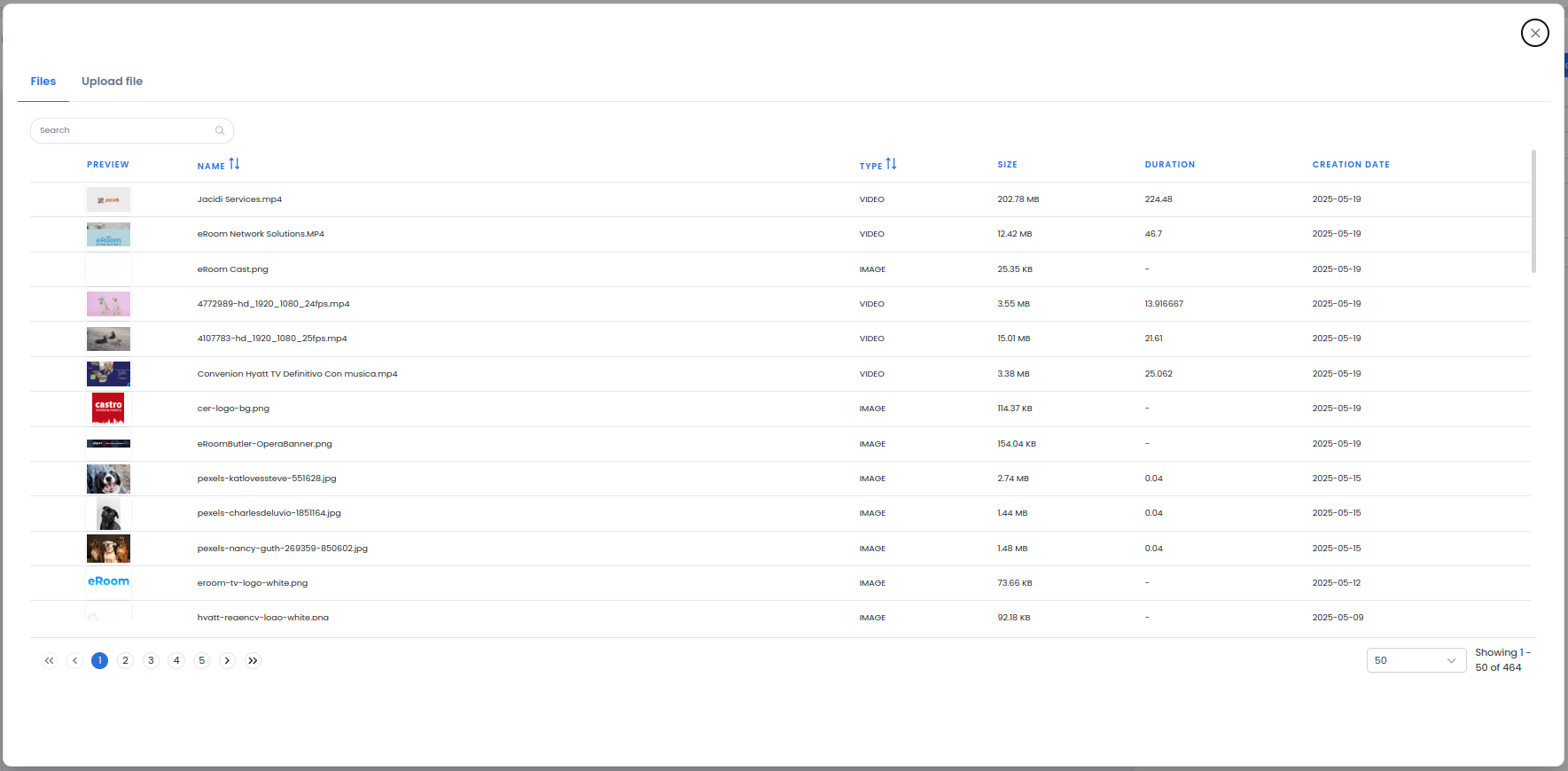1568x771 pixels.
Task: Click file name cer-logo-bg.png
Action: 233,409
